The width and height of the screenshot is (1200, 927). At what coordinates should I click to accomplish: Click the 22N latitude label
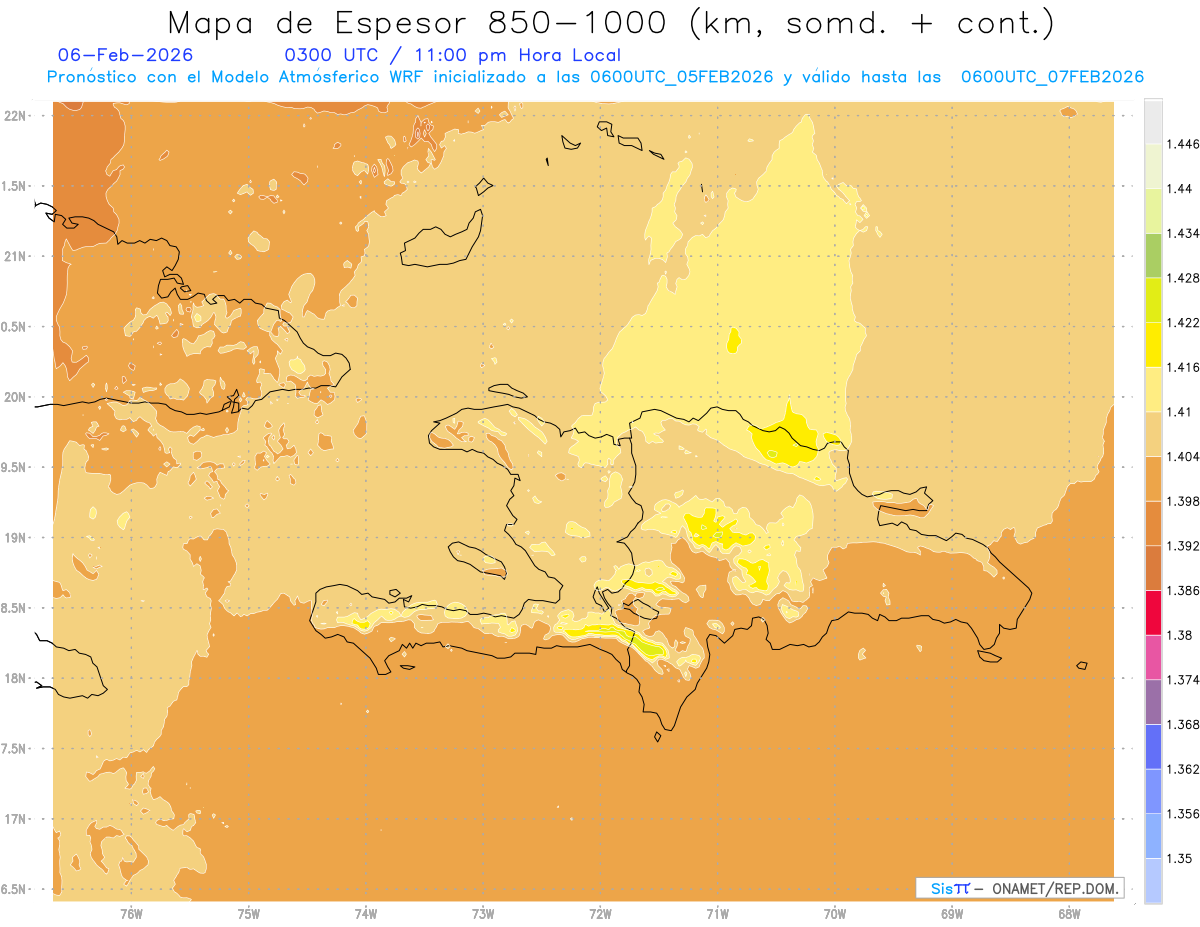click(x=17, y=115)
